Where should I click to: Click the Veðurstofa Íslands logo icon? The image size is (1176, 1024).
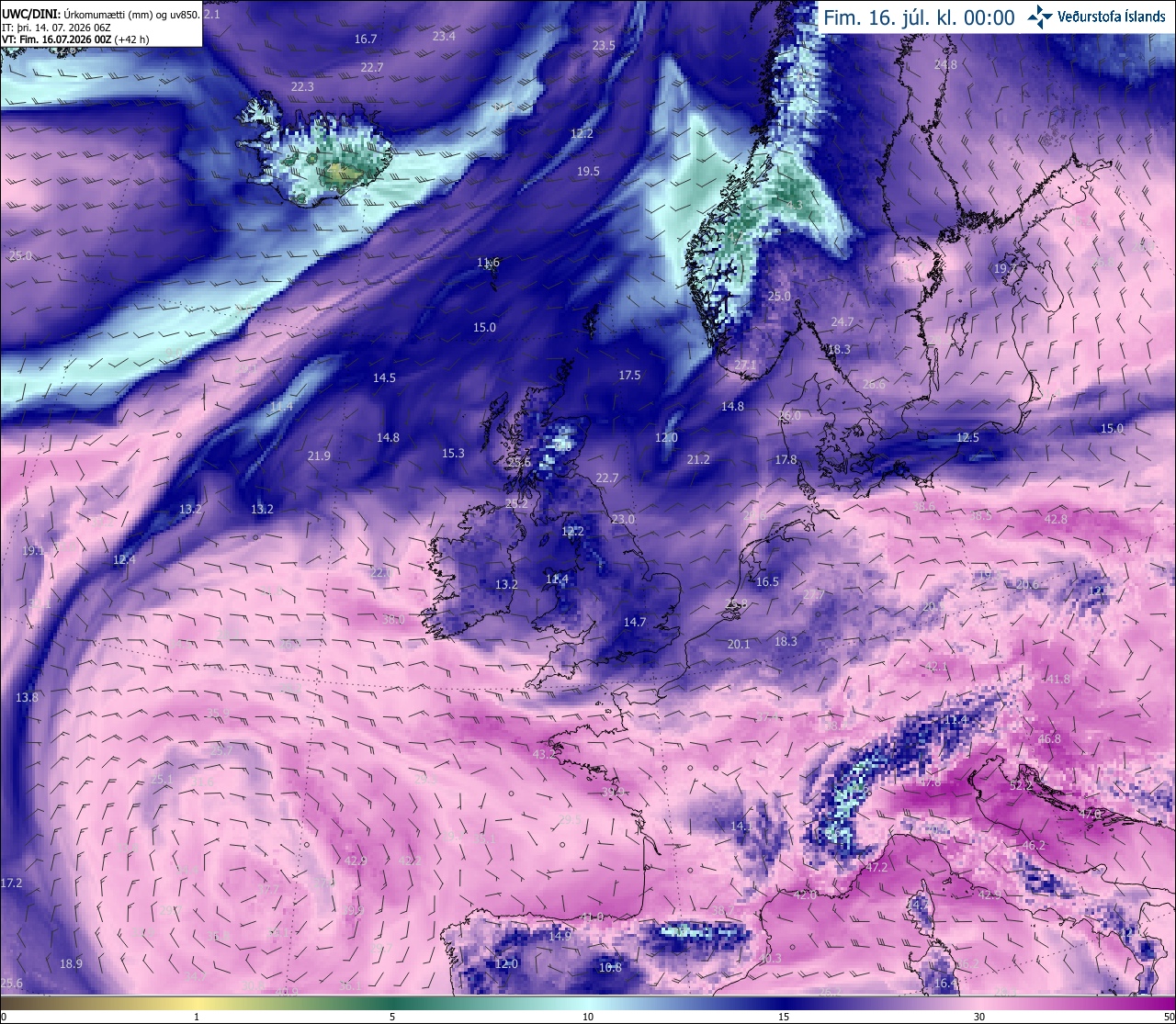(1040, 16)
